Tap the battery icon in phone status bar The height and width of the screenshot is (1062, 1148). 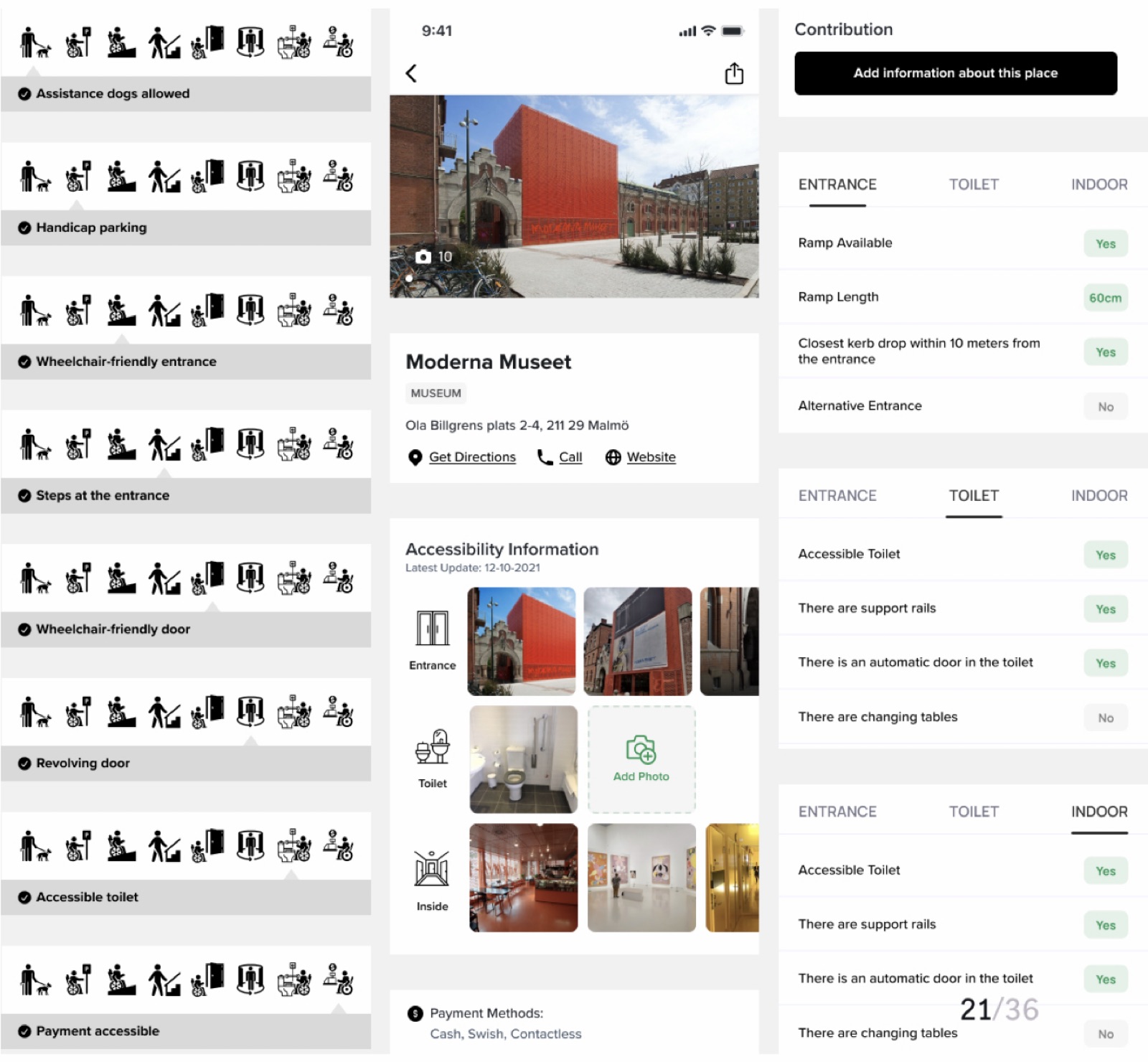[x=733, y=31]
